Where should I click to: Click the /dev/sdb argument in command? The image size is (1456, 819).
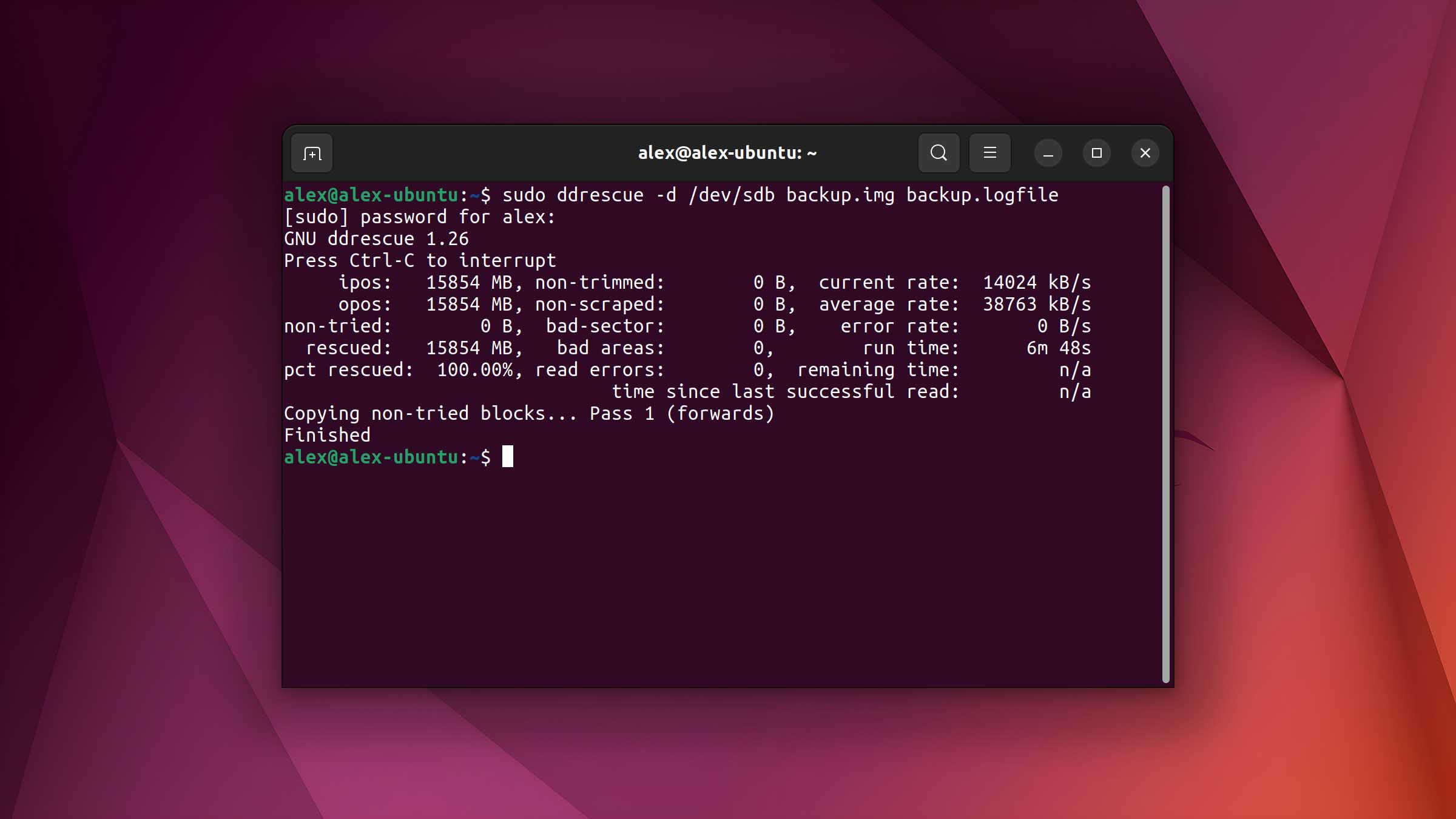pos(731,195)
